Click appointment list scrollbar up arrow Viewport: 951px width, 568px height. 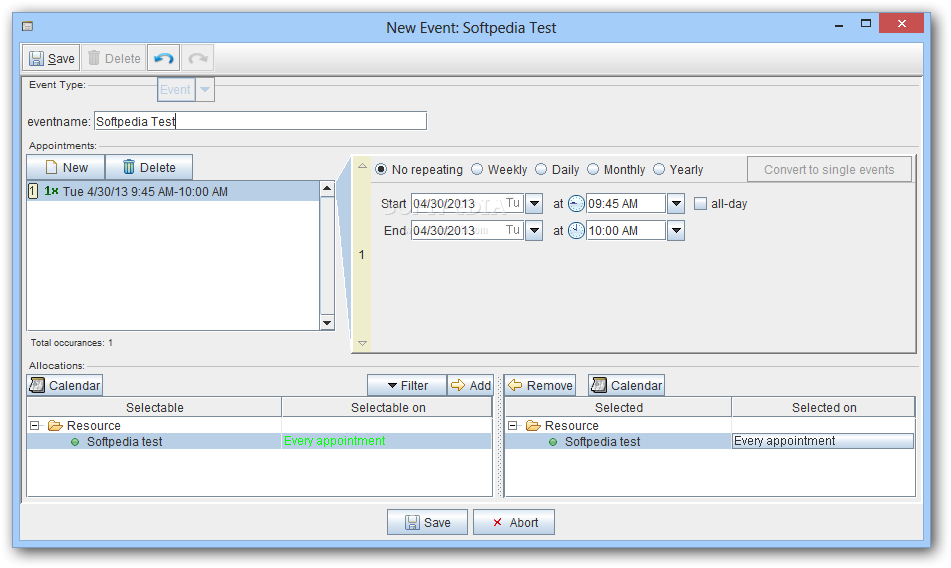pos(327,189)
